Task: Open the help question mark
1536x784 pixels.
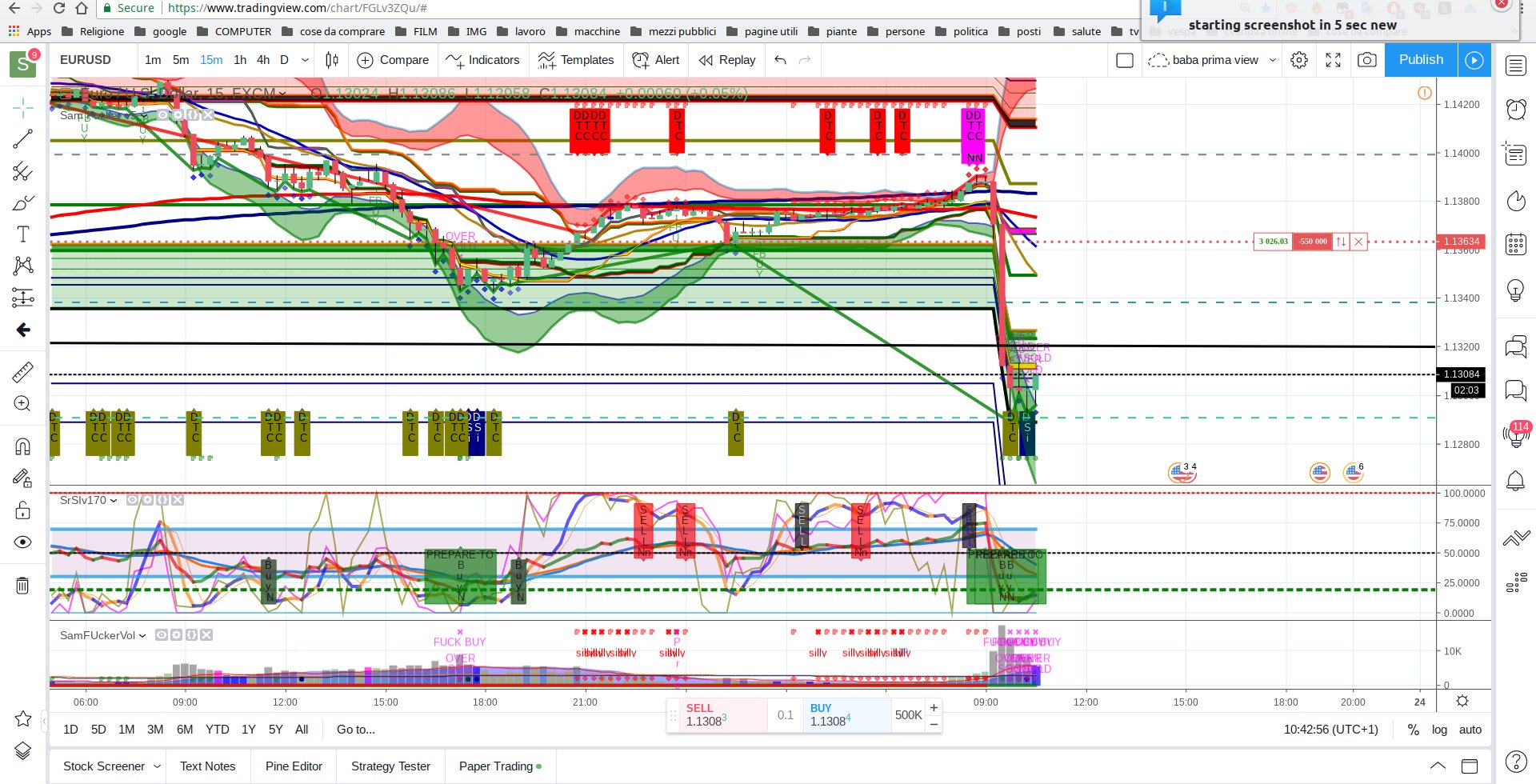Action: point(1516,762)
